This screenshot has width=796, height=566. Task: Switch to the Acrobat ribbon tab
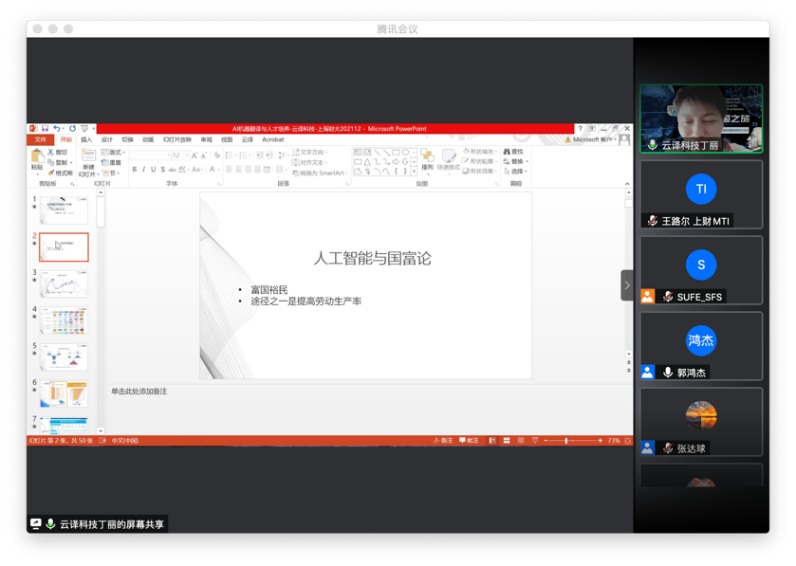click(273, 140)
